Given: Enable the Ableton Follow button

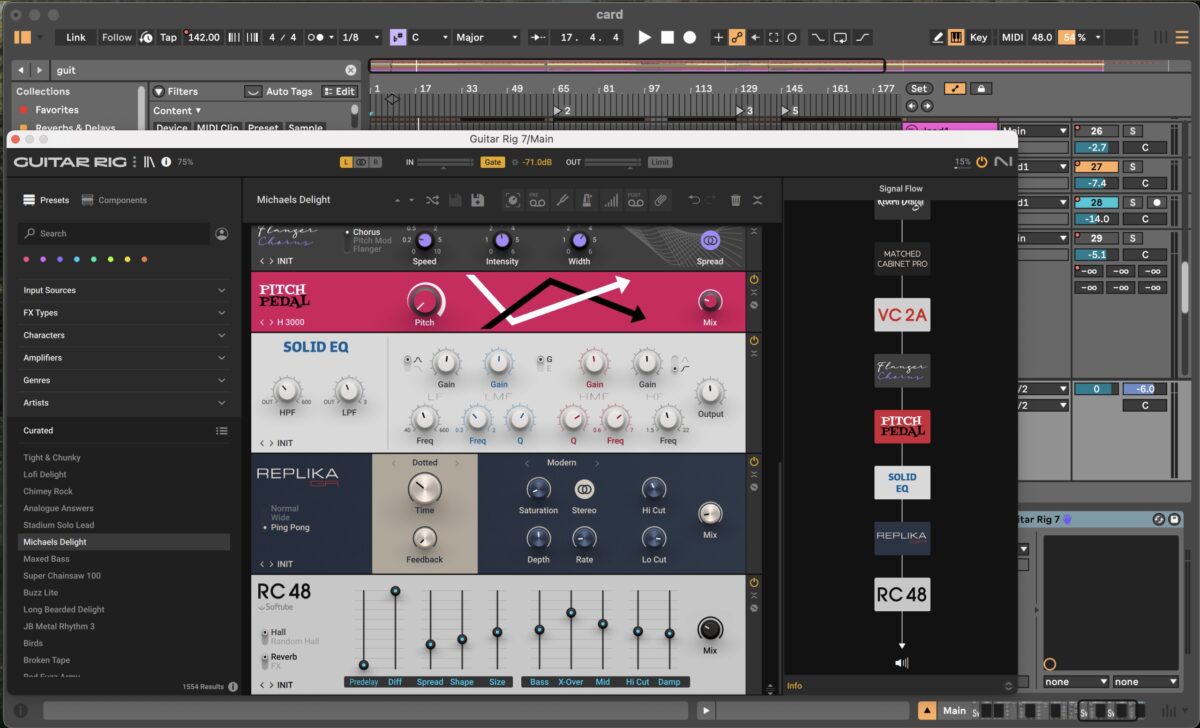Looking at the screenshot, I should (117, 37).
